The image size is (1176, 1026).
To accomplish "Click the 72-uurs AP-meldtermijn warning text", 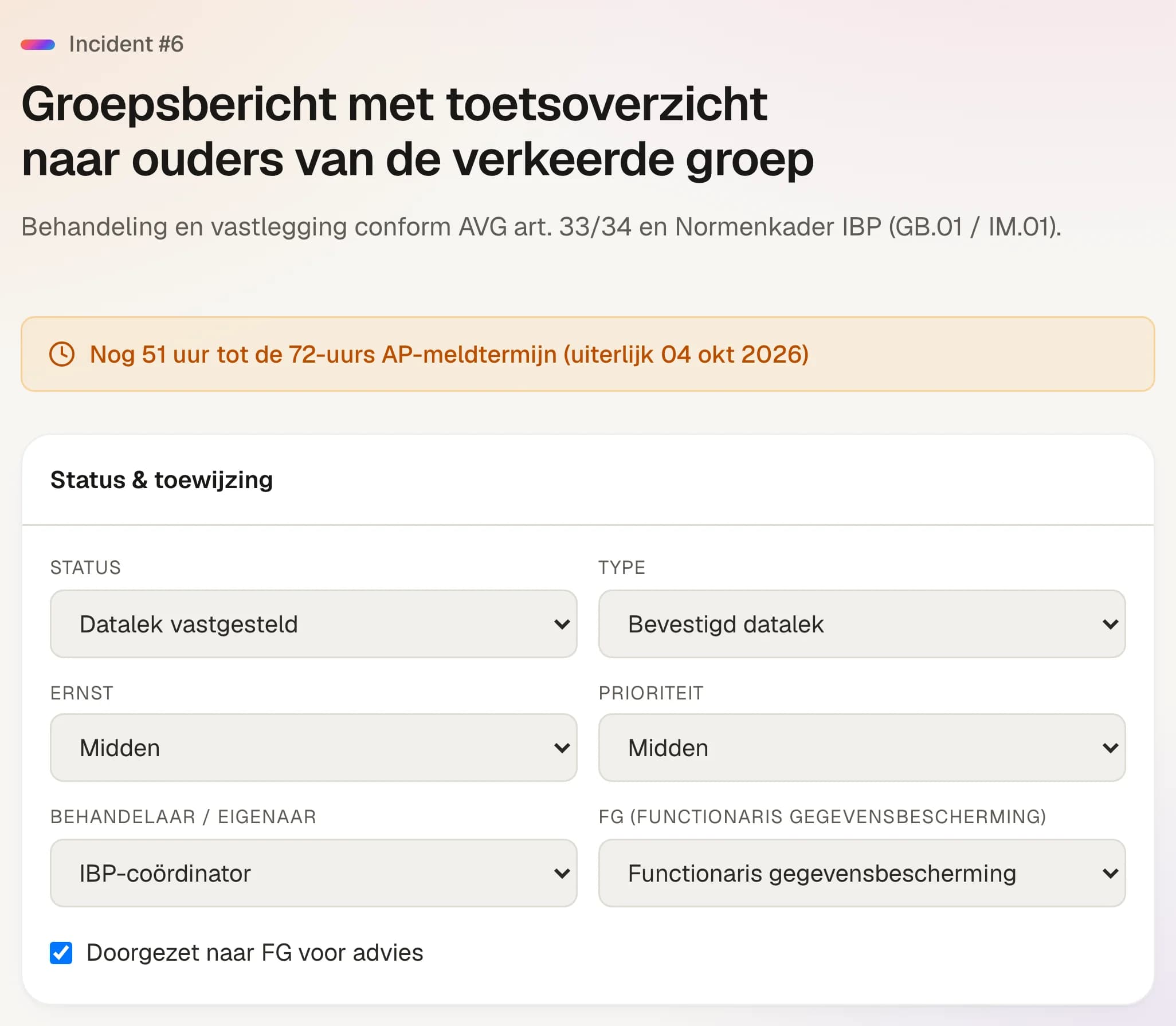I will [449, 355].
